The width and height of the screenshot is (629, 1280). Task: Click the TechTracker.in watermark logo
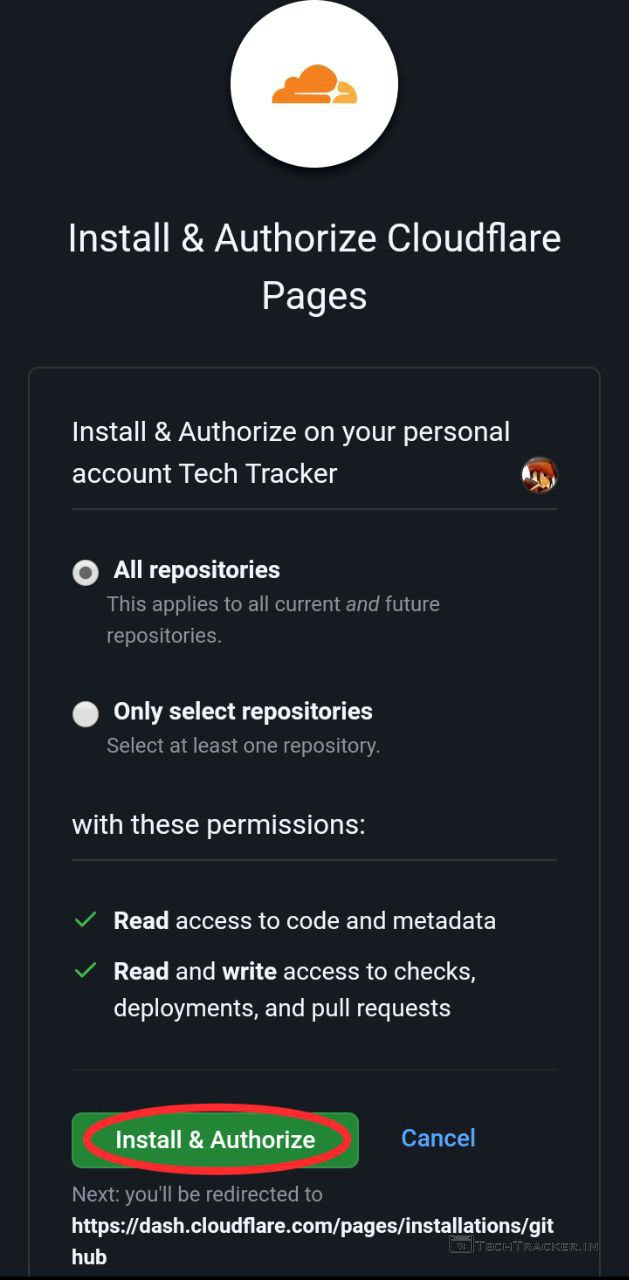[x=525, y=1246]
